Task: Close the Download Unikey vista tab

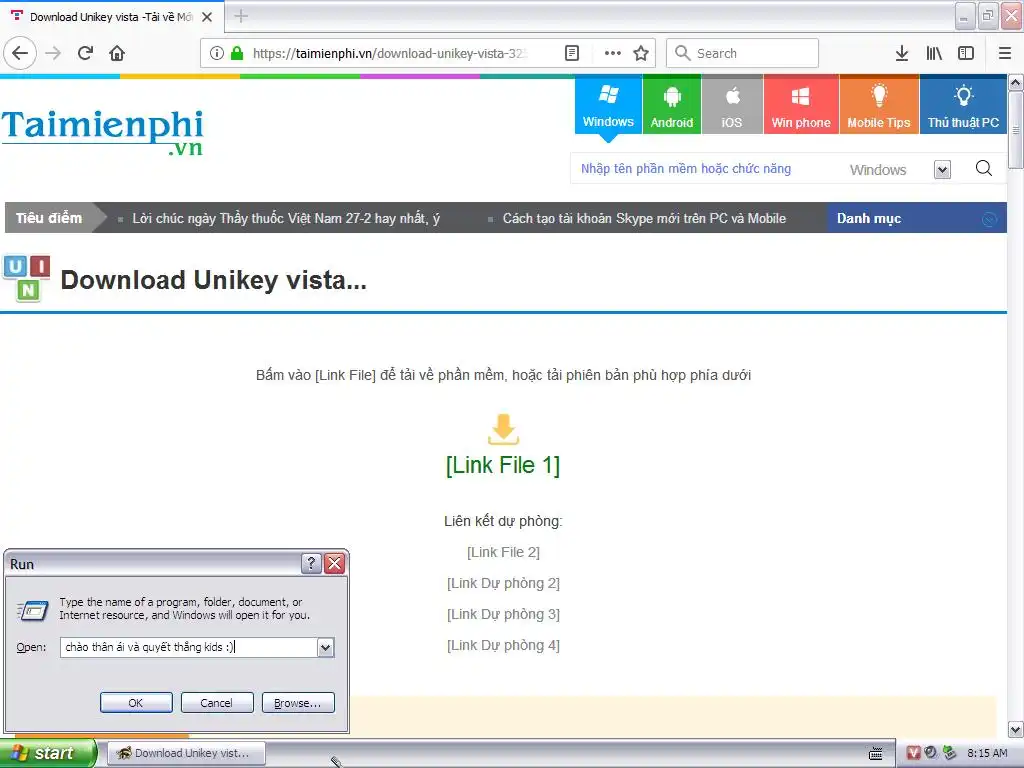Action: coord(207,17)
